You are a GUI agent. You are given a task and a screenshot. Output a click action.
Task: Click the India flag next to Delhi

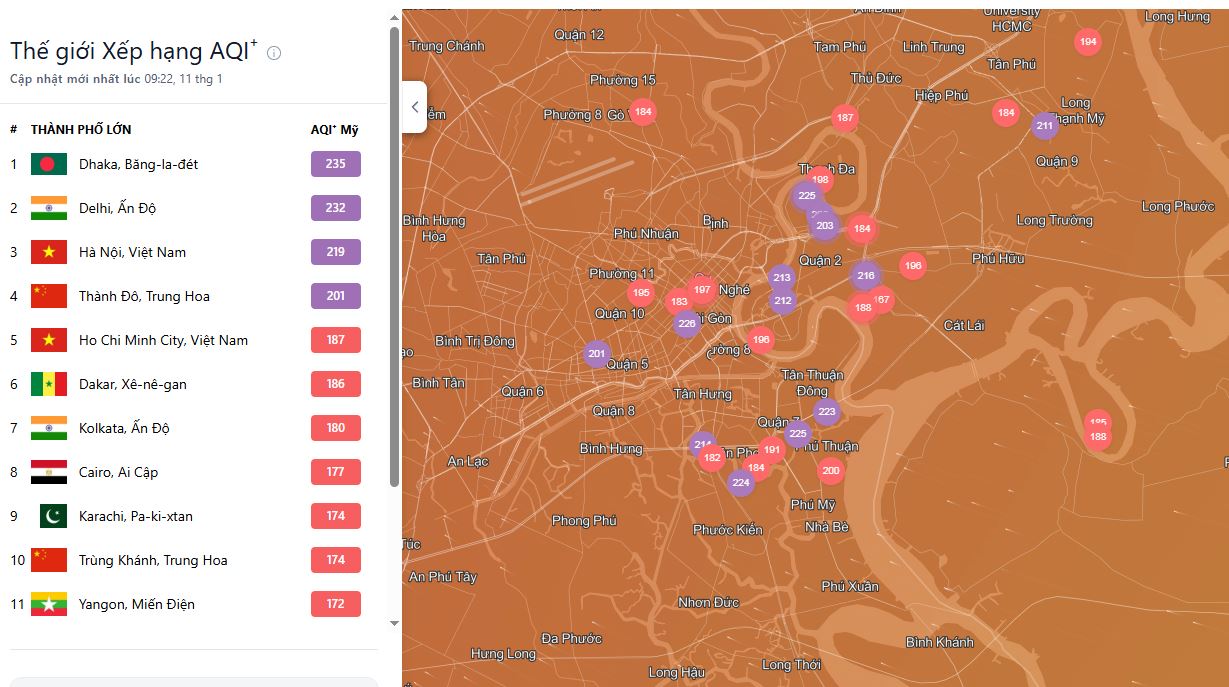[x=49, y=208]
